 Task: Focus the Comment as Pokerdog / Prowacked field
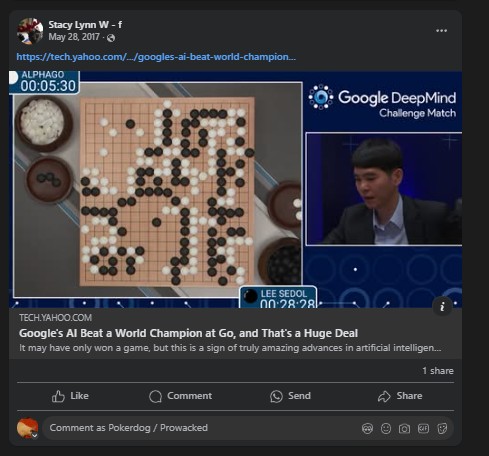[x=248, y=428]
